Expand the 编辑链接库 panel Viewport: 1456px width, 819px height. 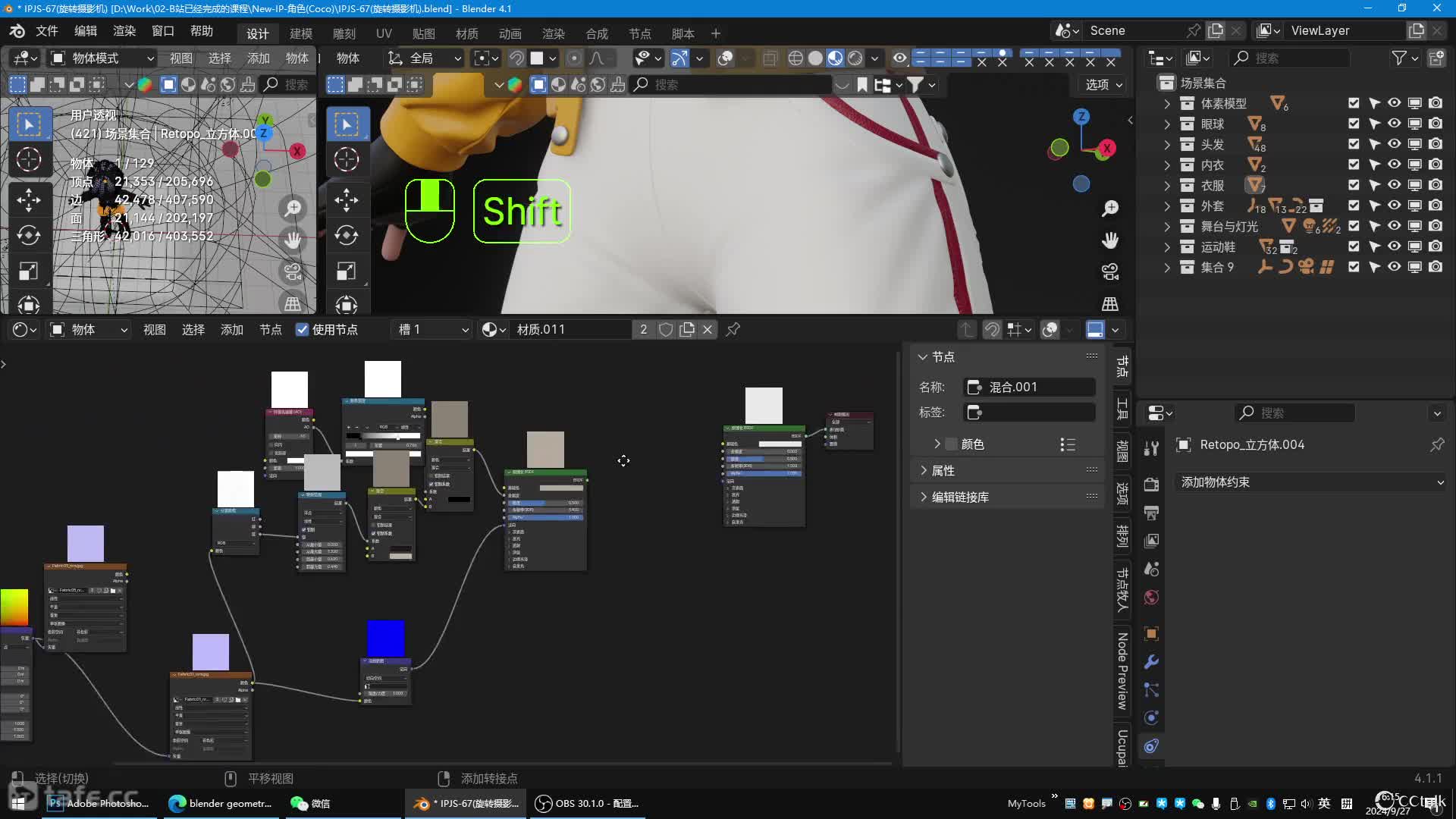pyautogui.click(x=924, y=497)
